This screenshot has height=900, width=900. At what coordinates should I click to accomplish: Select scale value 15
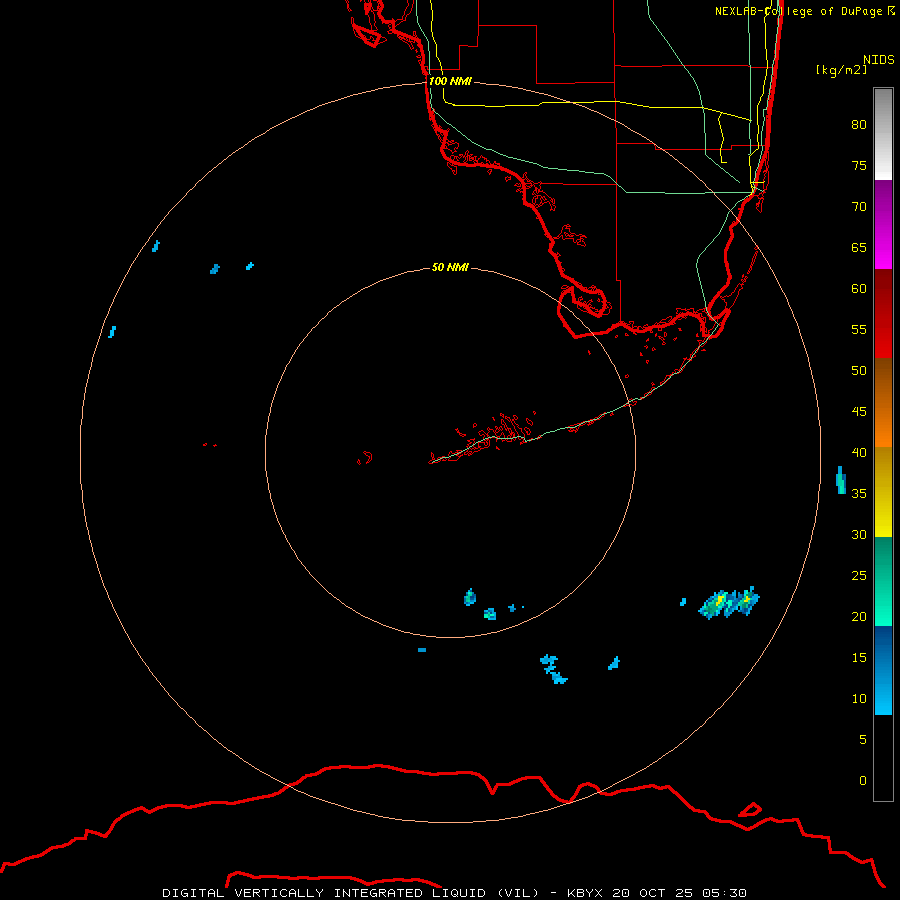(x=859, y=658)
